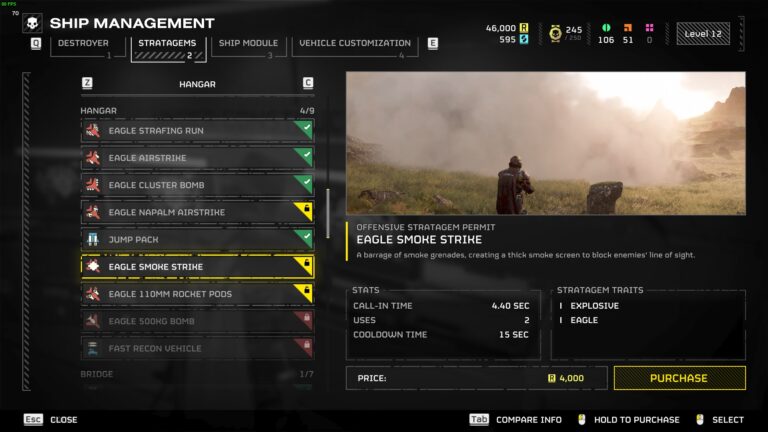The width and height of the screenshot is (768, 432).
Task: Expand the Bridge category section
Action: (197, 374)
